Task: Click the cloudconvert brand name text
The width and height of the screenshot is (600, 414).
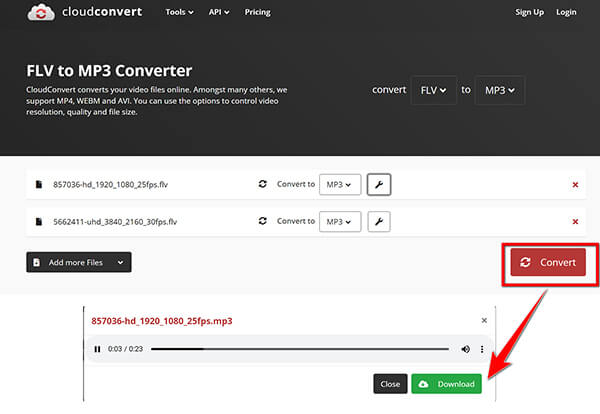Action: [102, 12]
